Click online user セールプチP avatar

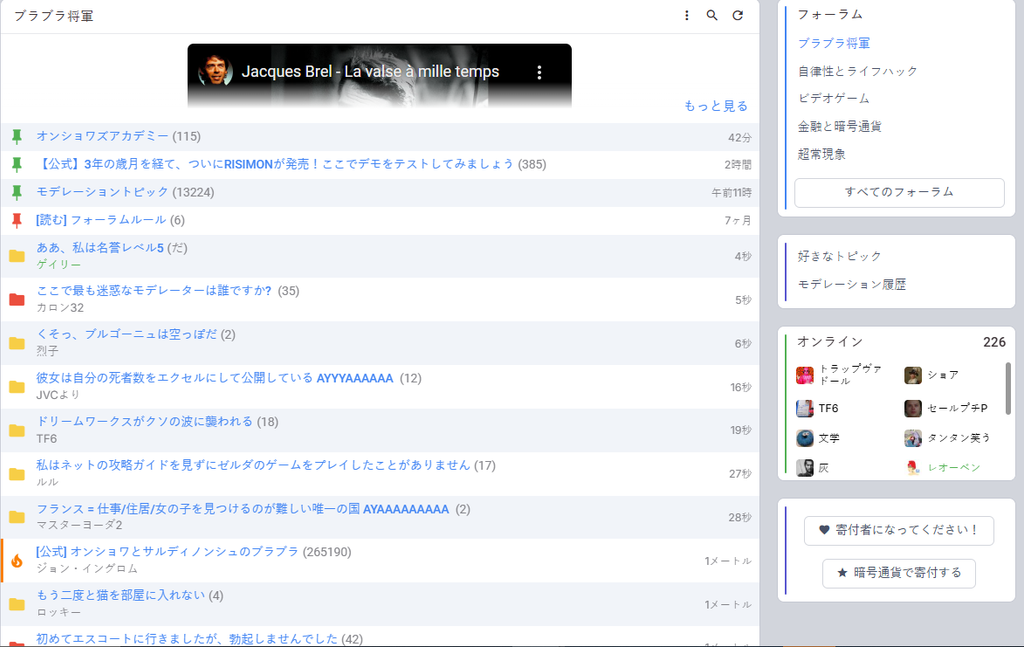(x=913, y=409)
